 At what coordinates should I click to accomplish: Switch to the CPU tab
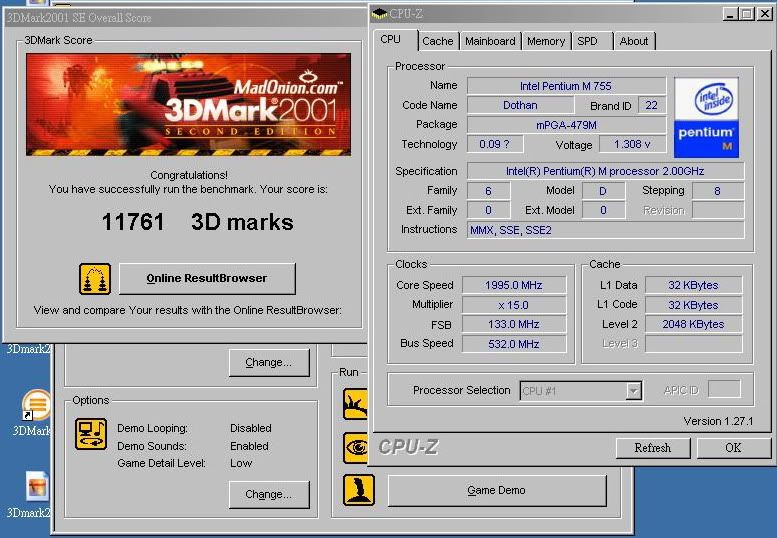coord(395,40)
